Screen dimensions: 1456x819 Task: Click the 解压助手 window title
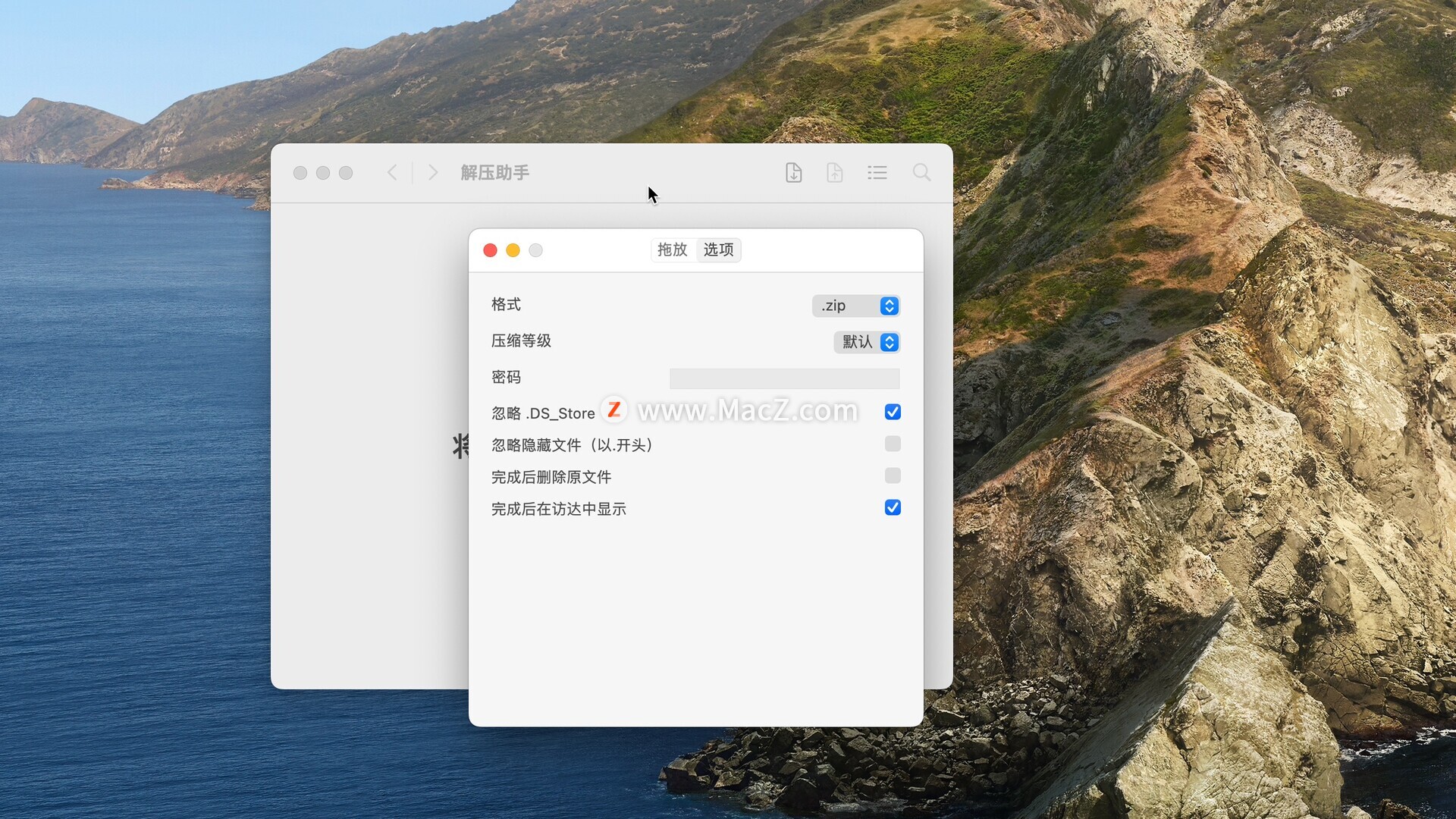pos(494,173)
